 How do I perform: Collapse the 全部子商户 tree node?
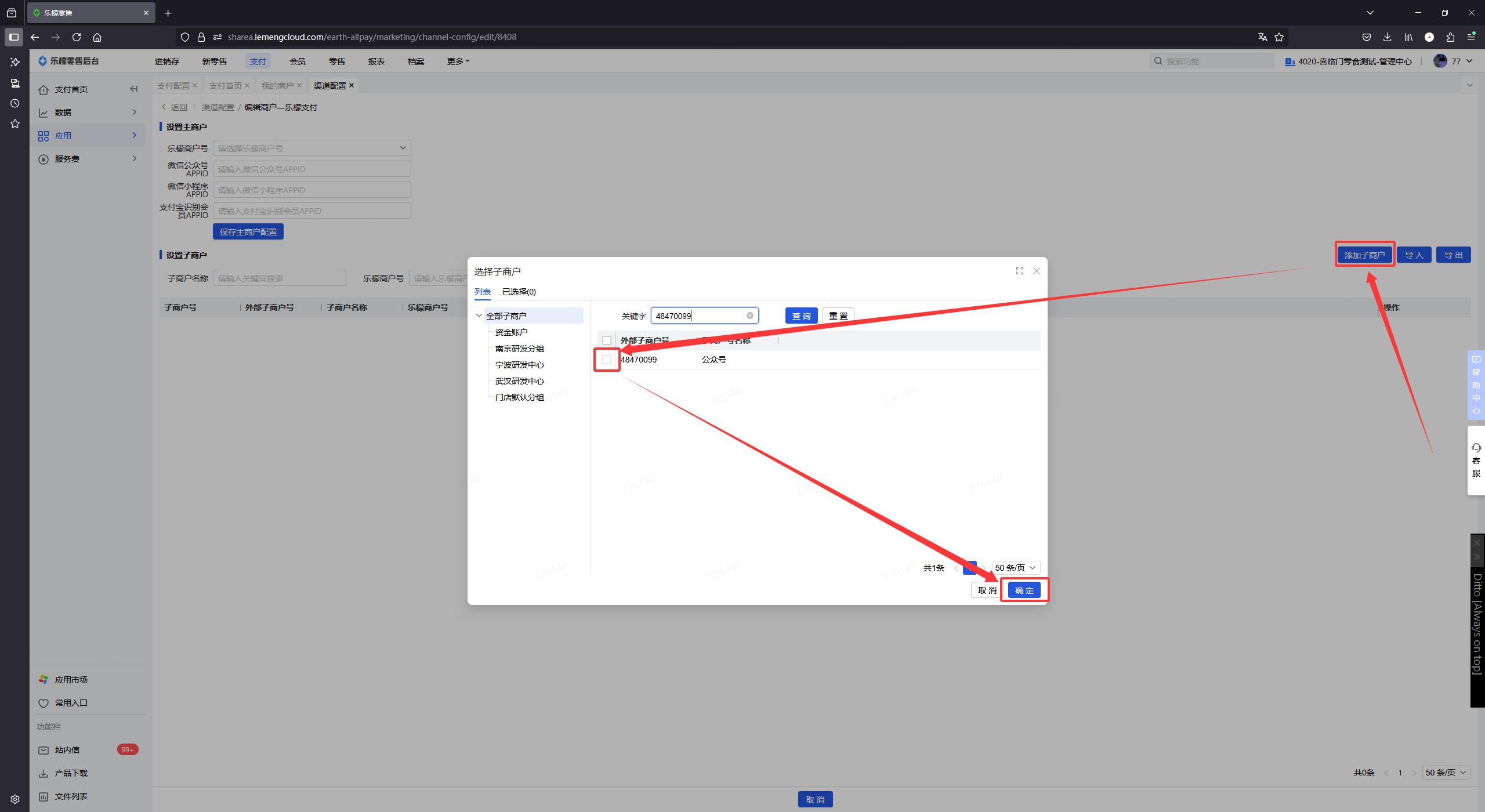(x=479, y=316)
